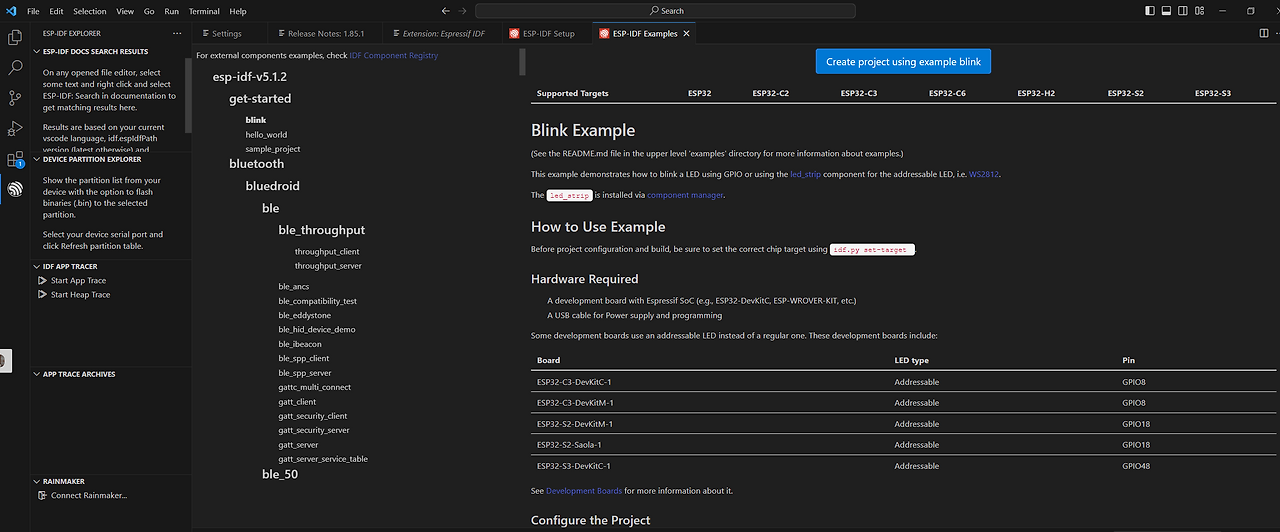This screenshot has width=1280, height=532.
Task: Click the Start App Trace play icon
Action: click(42, 280)
